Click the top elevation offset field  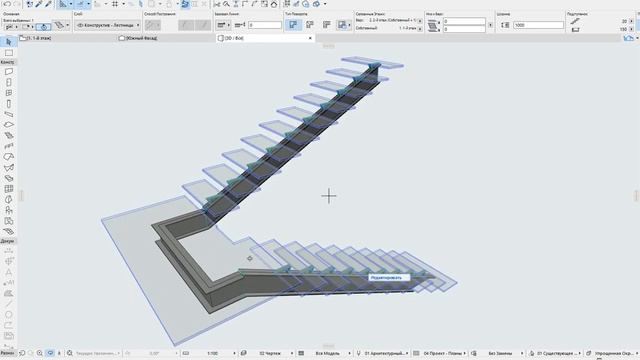pyautogui.click(x=464, y=21)
